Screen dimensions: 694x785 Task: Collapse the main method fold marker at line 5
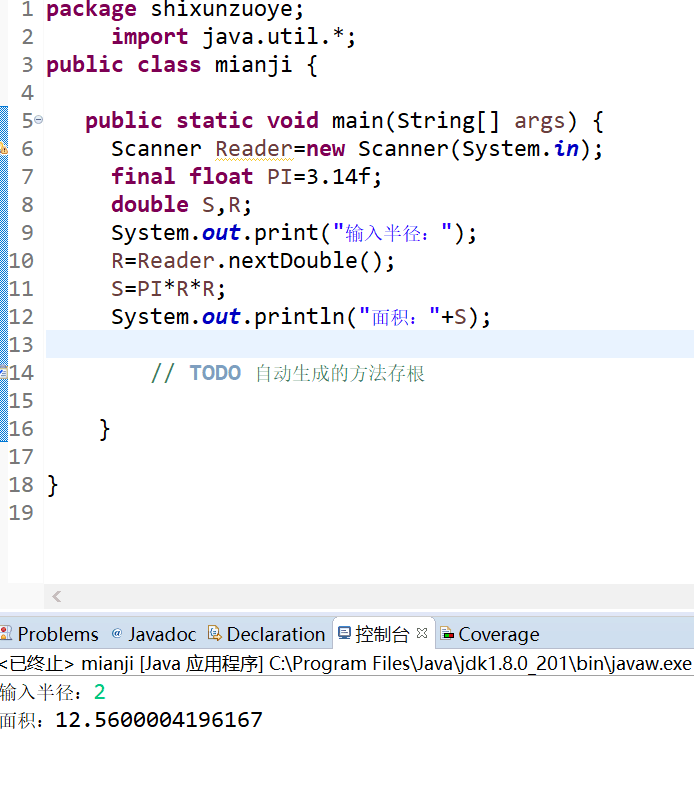39,120
